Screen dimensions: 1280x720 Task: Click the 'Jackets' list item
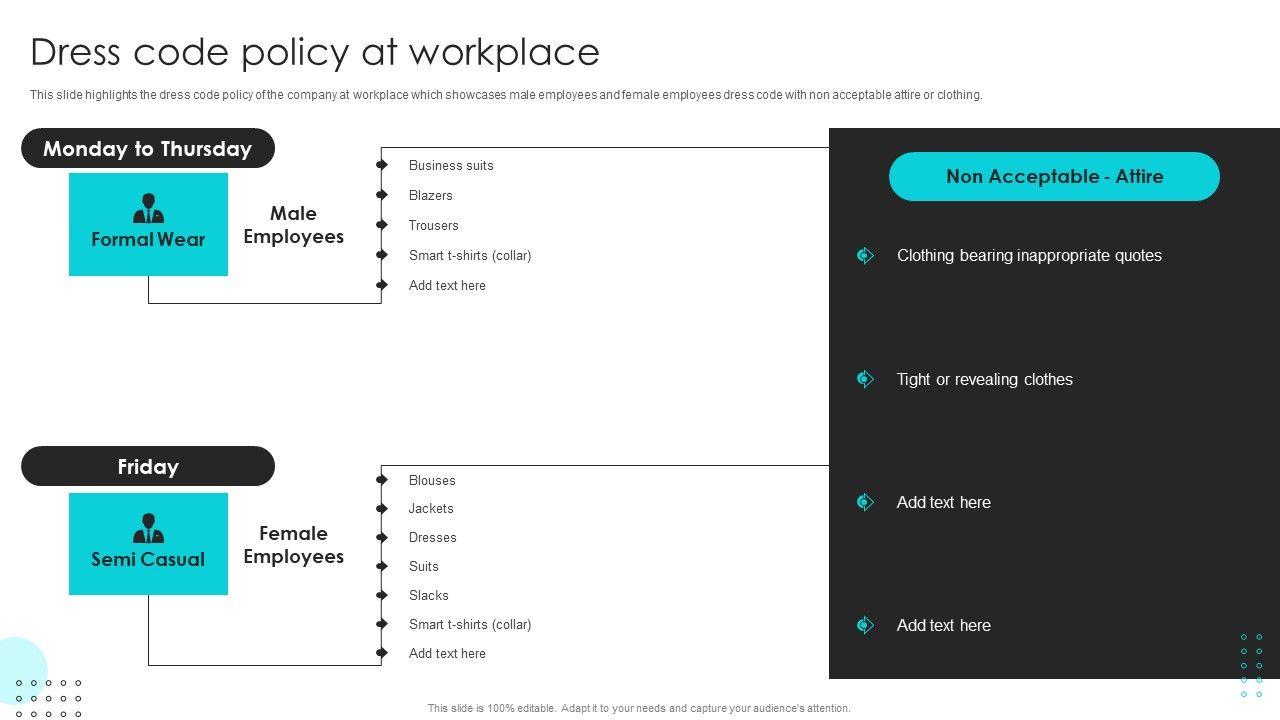(431, 508)
